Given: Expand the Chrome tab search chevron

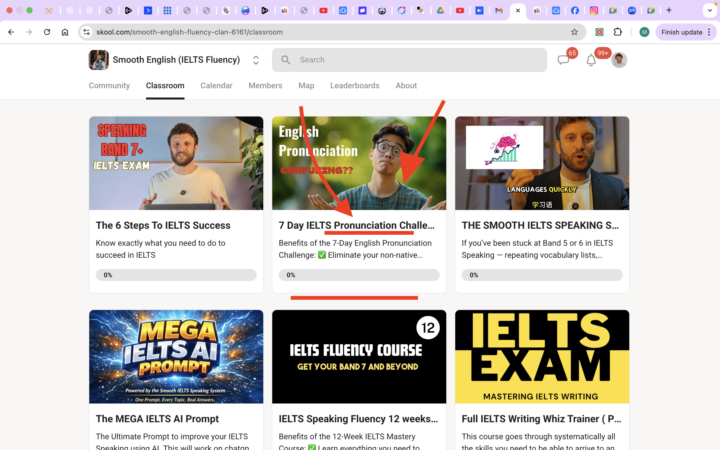Looking at the screenshot, I should 709,10.
